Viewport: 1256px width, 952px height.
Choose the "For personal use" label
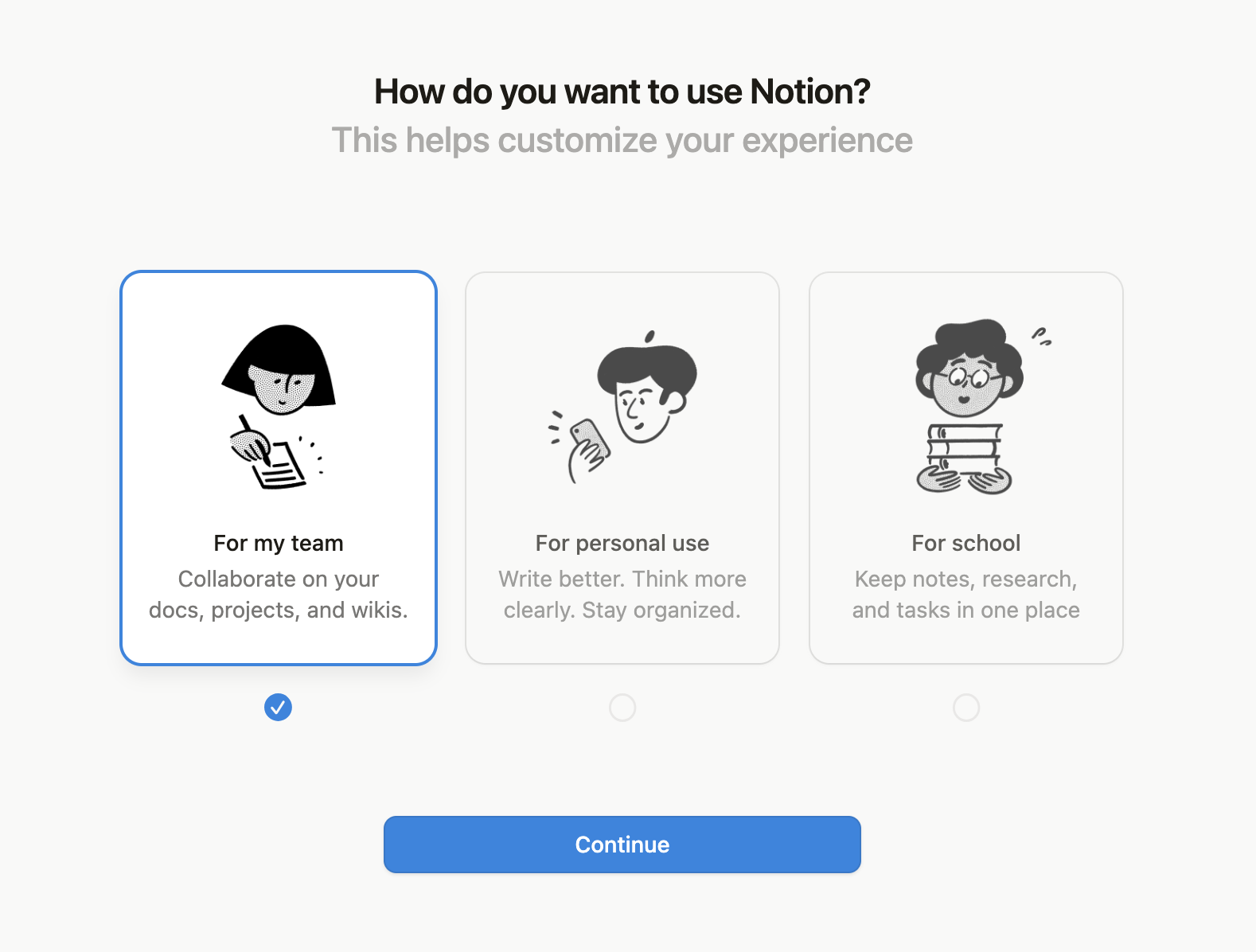point(622,543)
